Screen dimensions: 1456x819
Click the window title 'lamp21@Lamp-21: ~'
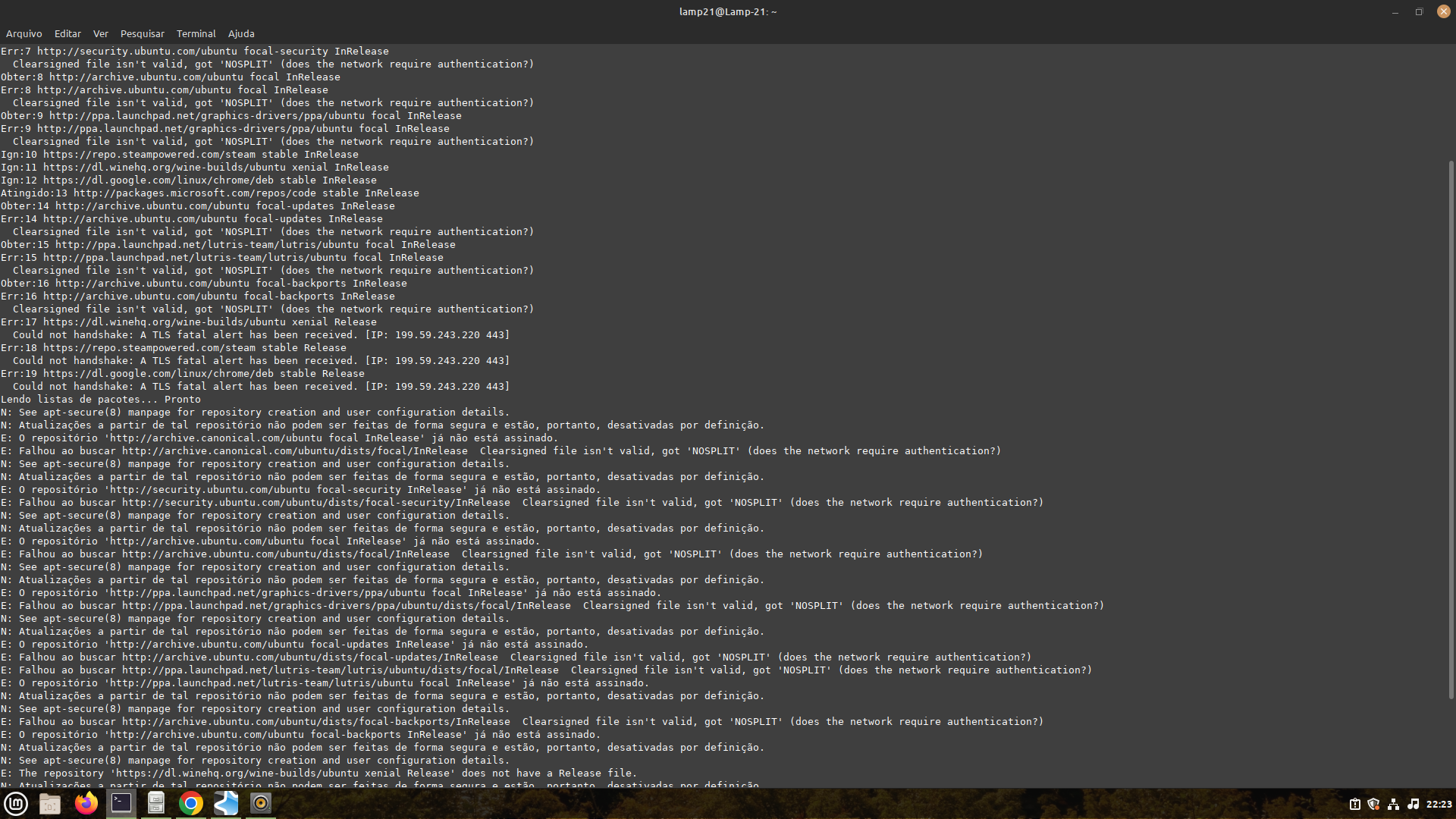tap(728, 11)
